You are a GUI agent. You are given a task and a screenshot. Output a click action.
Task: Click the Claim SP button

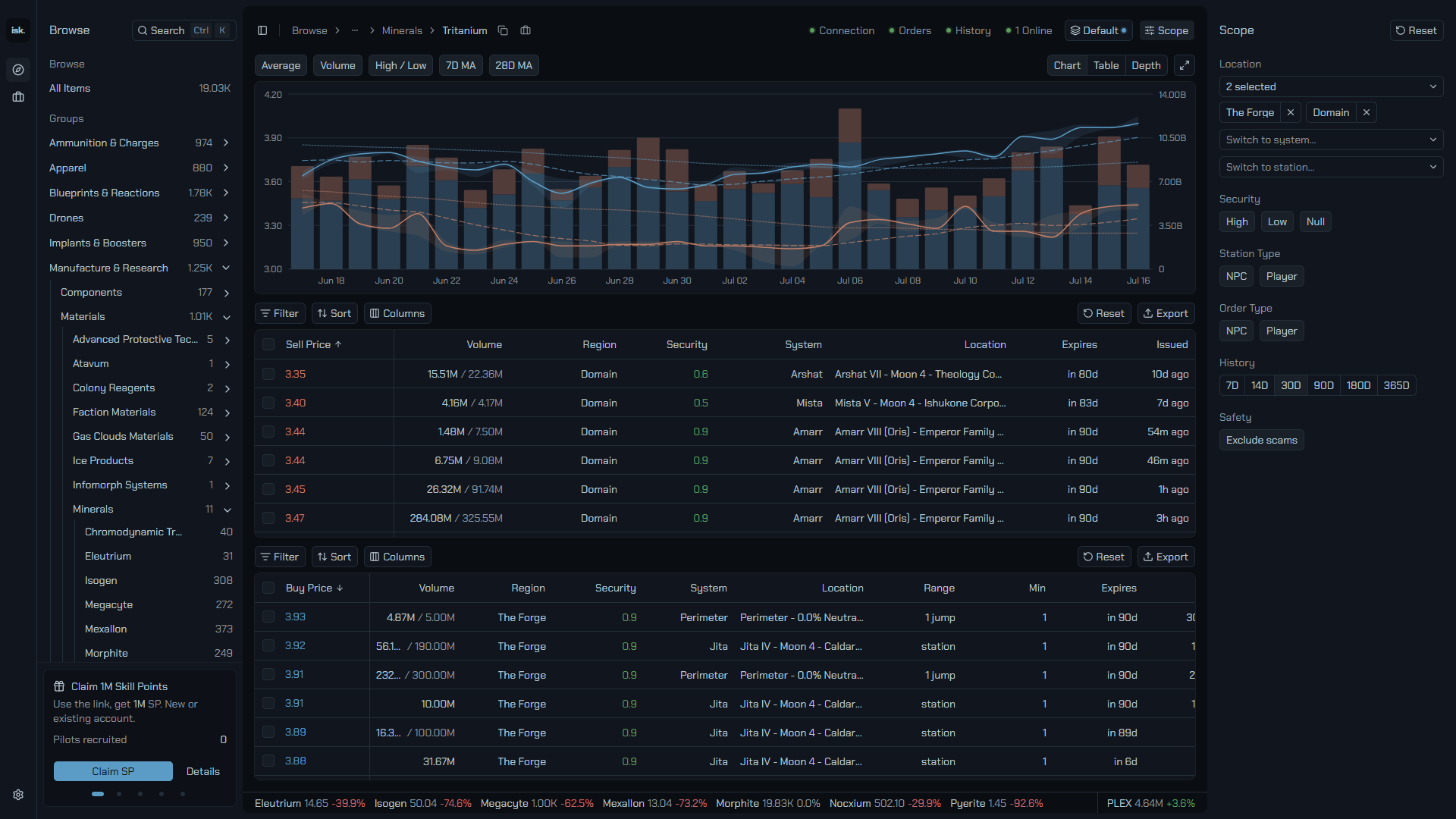[113, 771]
